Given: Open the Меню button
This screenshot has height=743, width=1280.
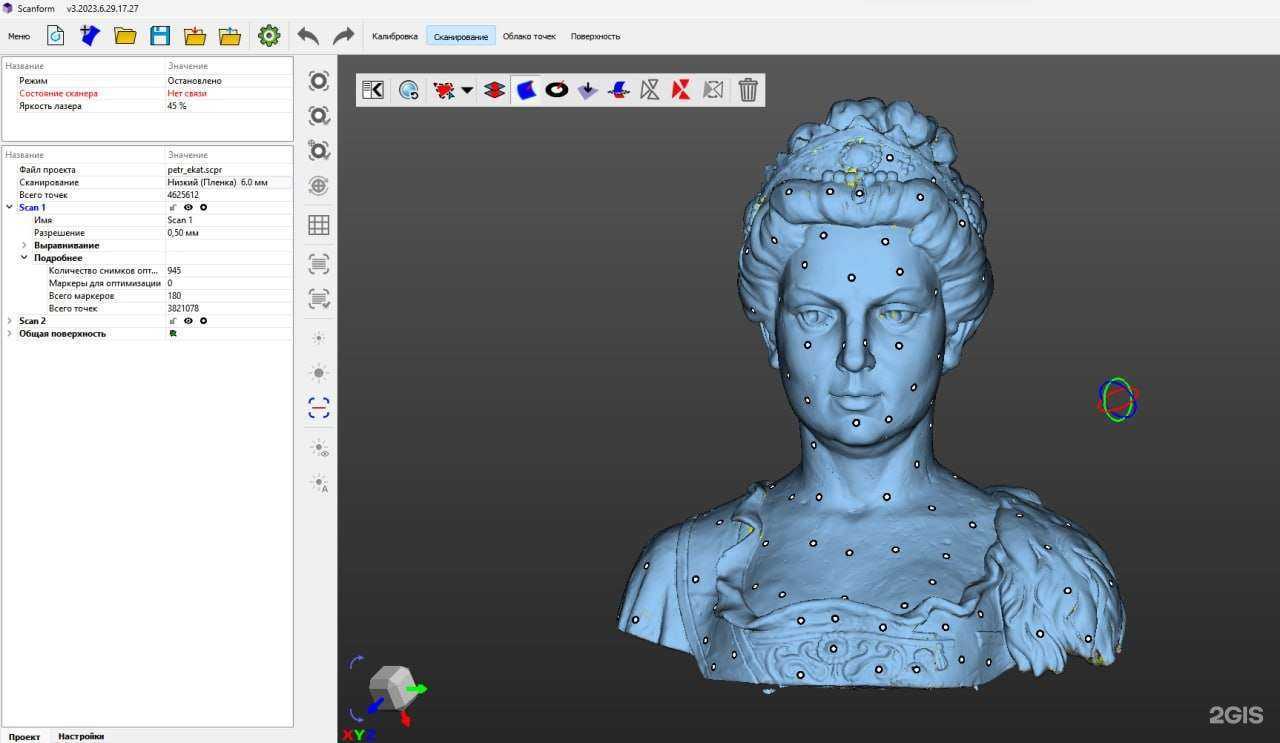Looking at the screenshot, I should (19, 36).
